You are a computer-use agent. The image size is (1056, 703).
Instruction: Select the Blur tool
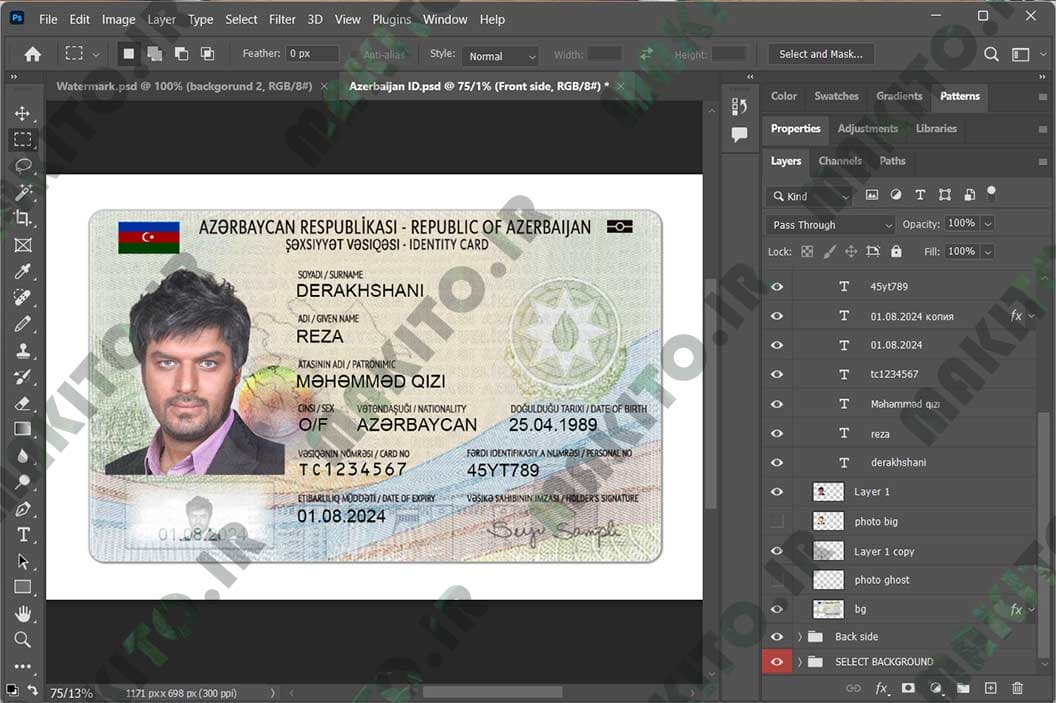coord(22,456)
